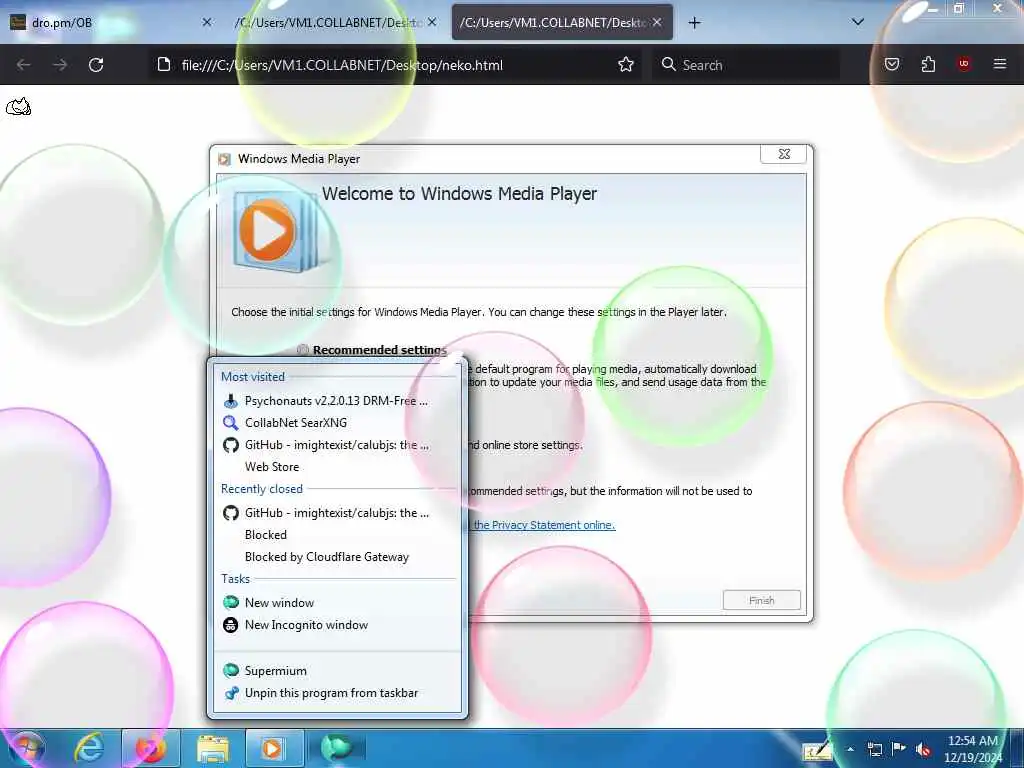Click the browser forward arrow
The height and width of the screenshot is (768, 1024).
pos(60,65)
